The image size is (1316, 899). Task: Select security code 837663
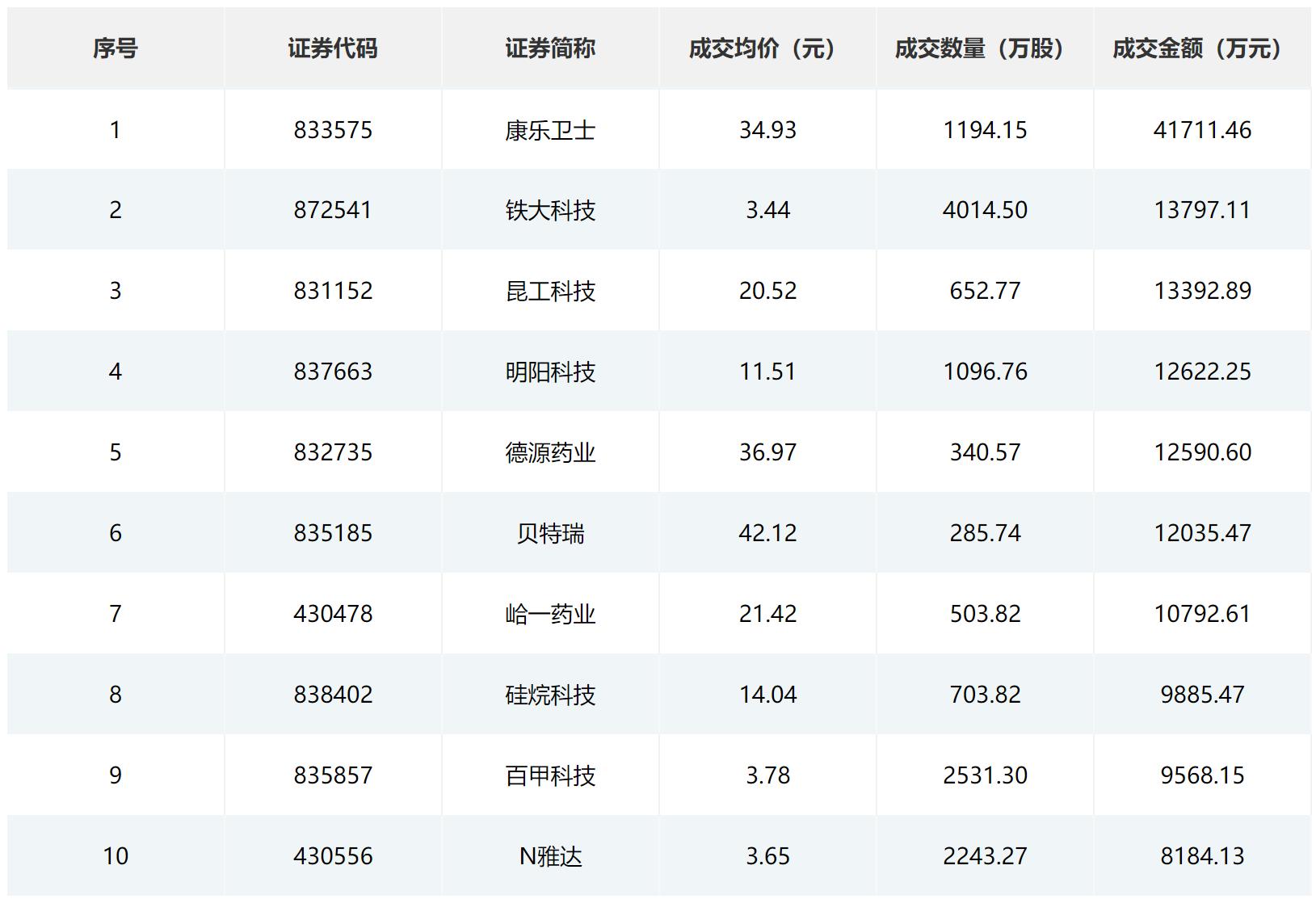pos(333,372)
